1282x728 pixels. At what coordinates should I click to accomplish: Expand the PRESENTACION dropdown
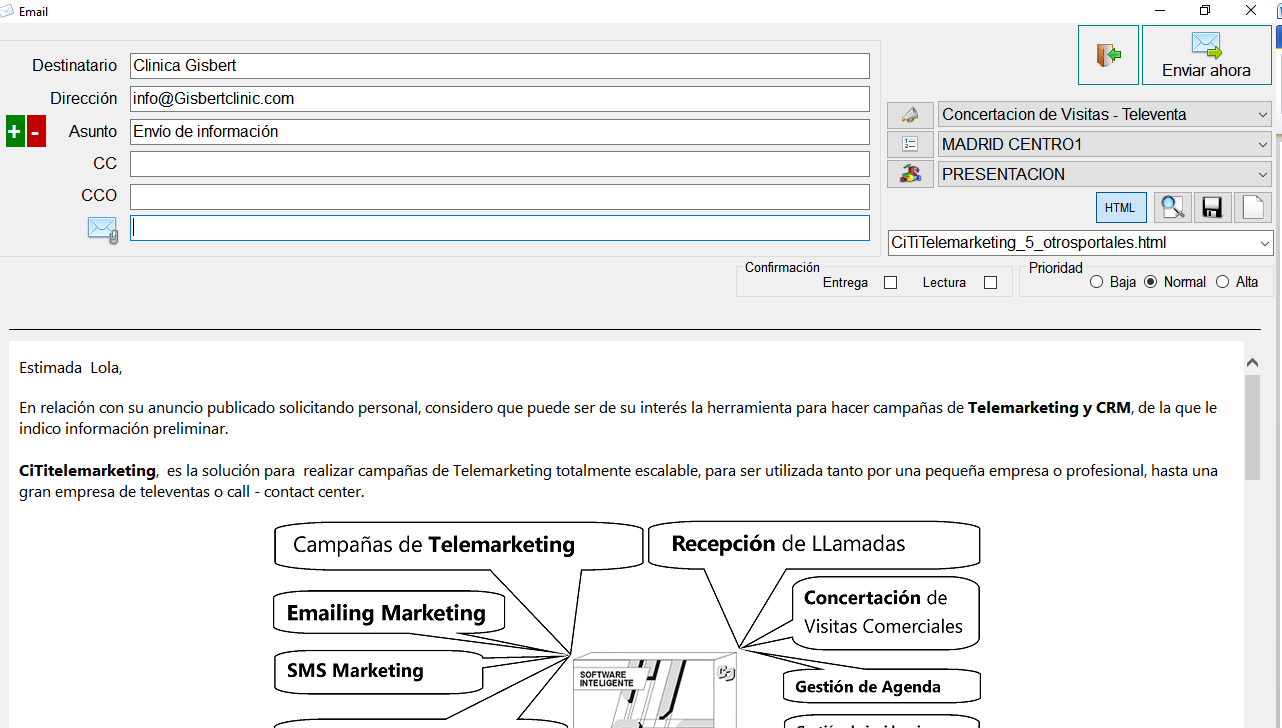point(1105,174)
